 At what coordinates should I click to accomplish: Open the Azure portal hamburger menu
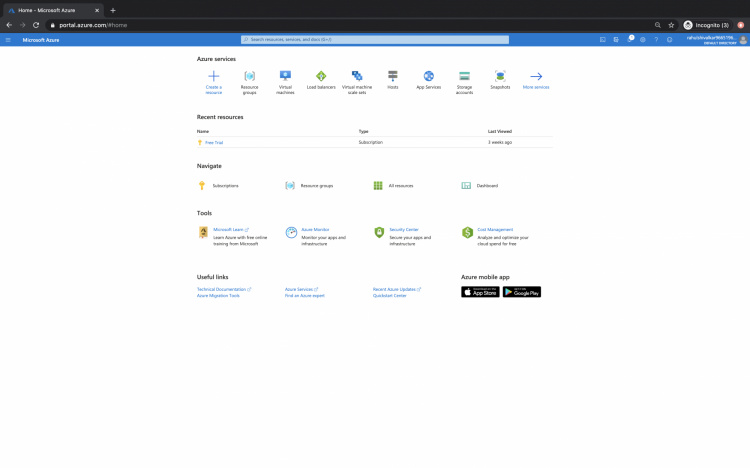(x=8, y=39)
